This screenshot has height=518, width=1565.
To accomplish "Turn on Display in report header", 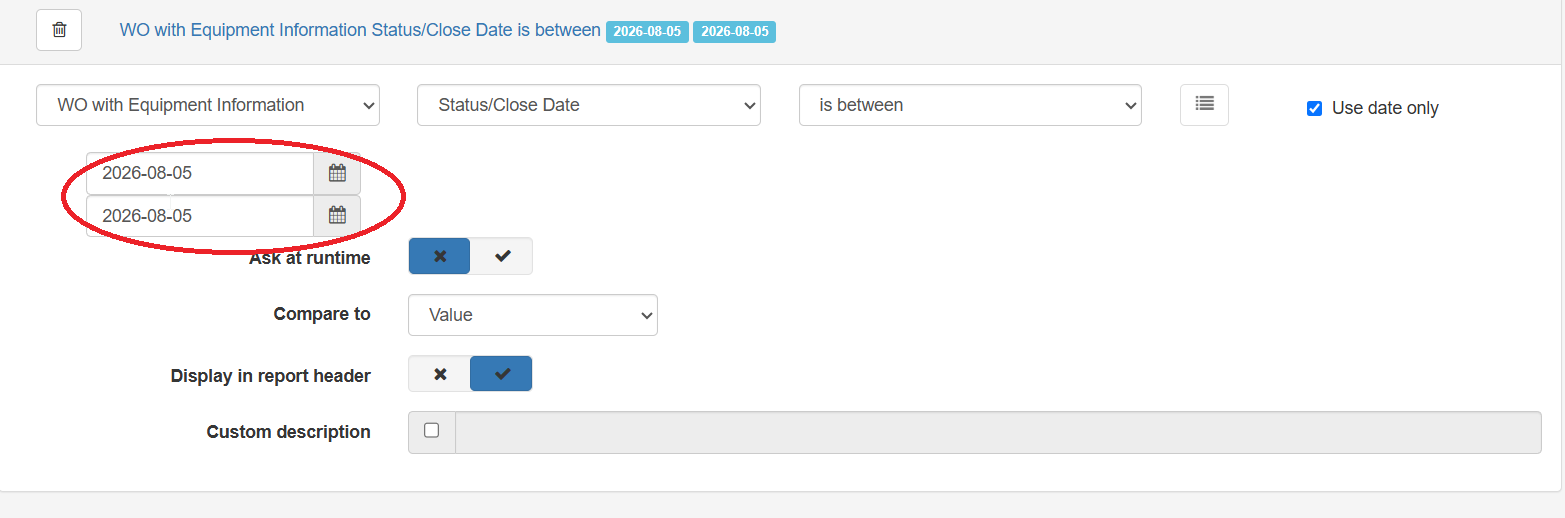I will (502, 374).
